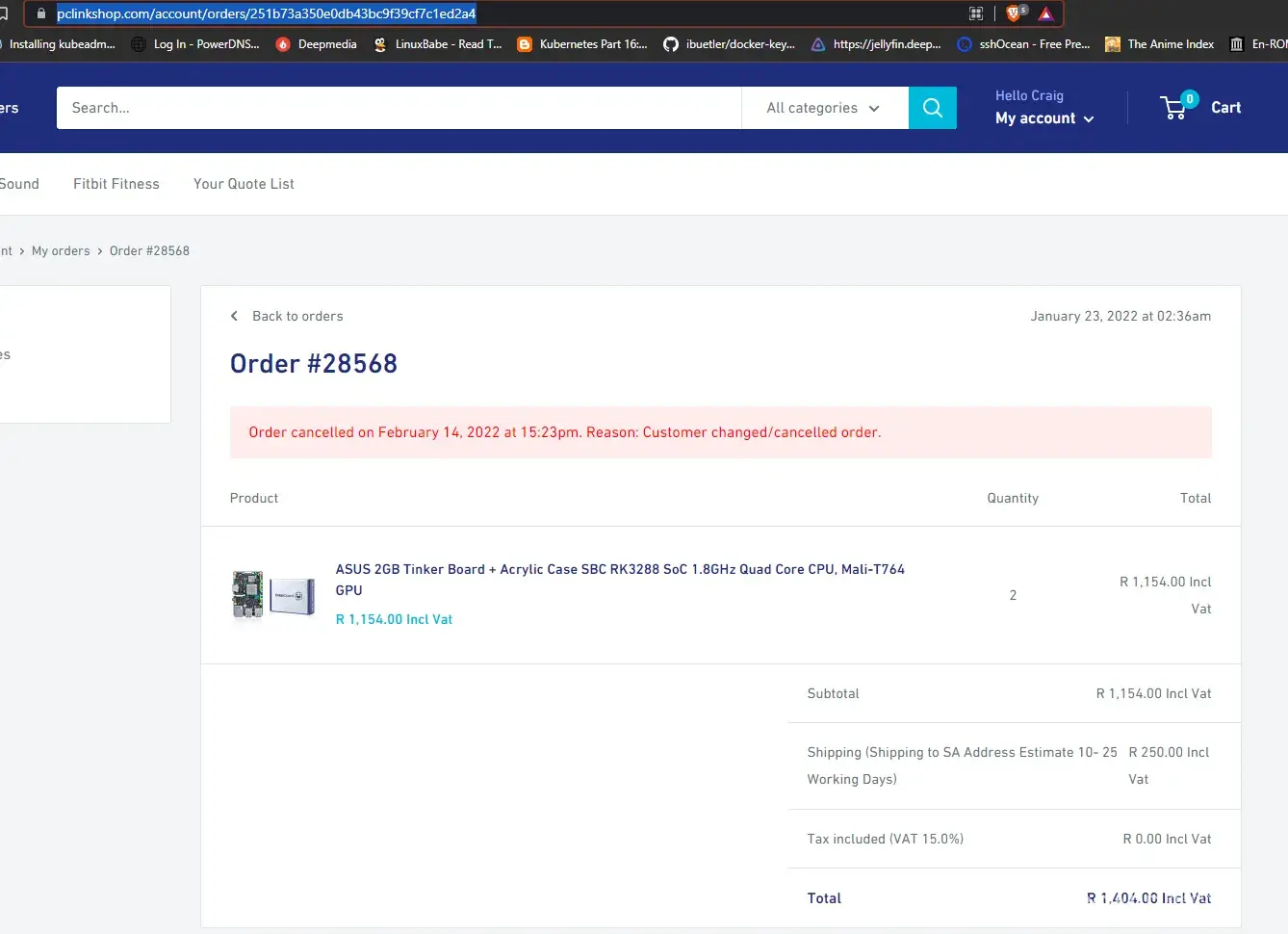Image resolution: width=1288 pixels, height=934 pixels.
Task: Click the 'Quantity' column header
Action: (x=1013, y=498)
